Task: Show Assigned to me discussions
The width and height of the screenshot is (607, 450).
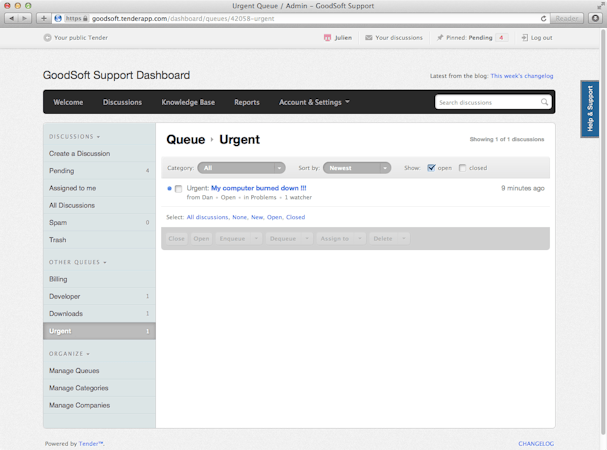Action: tap(99, 188)
